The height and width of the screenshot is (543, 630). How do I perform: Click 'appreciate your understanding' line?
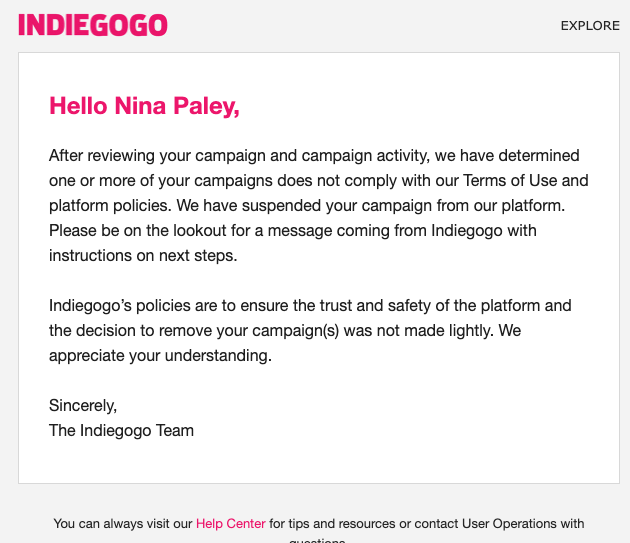[160, 356]
